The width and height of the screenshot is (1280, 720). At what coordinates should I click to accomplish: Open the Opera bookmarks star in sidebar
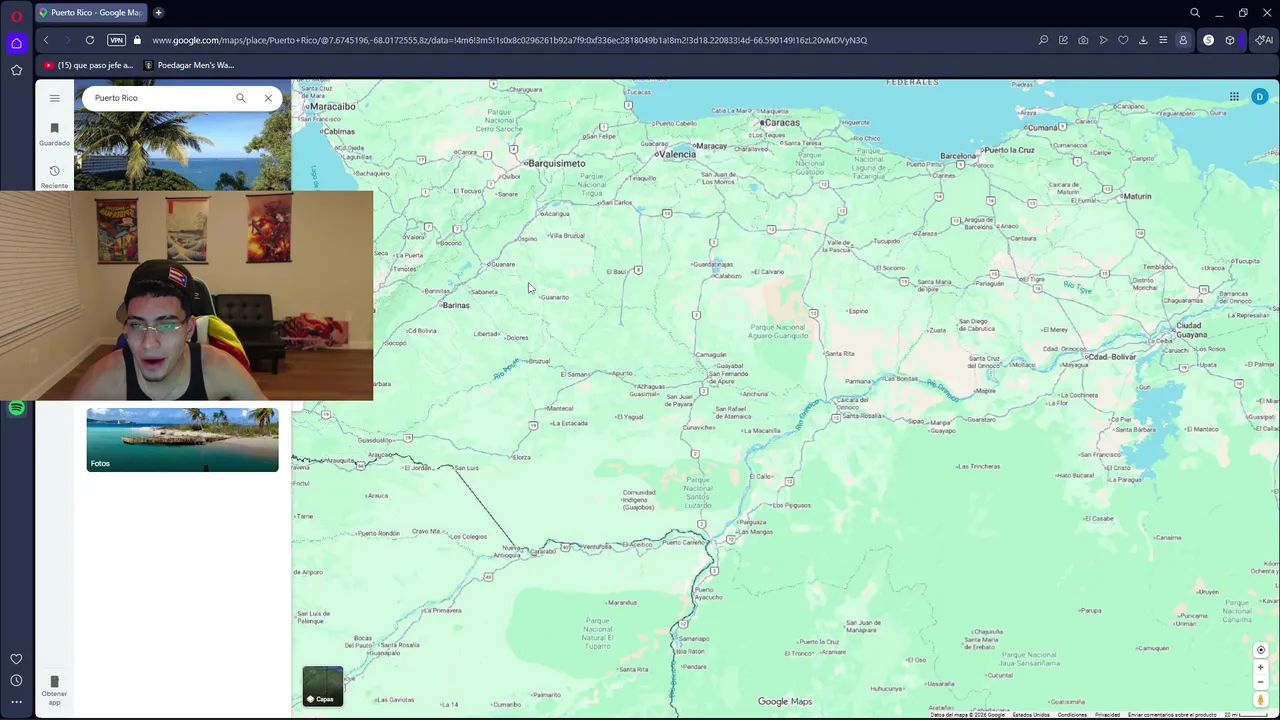click(x=16, y=70)
